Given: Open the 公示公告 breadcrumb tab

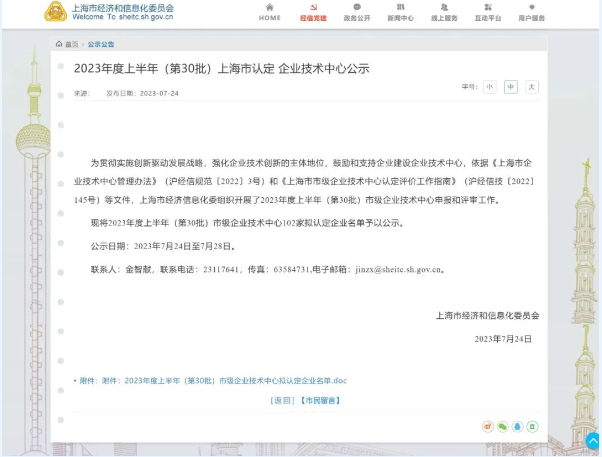Looking at the screenshot, I should [101, 44].
